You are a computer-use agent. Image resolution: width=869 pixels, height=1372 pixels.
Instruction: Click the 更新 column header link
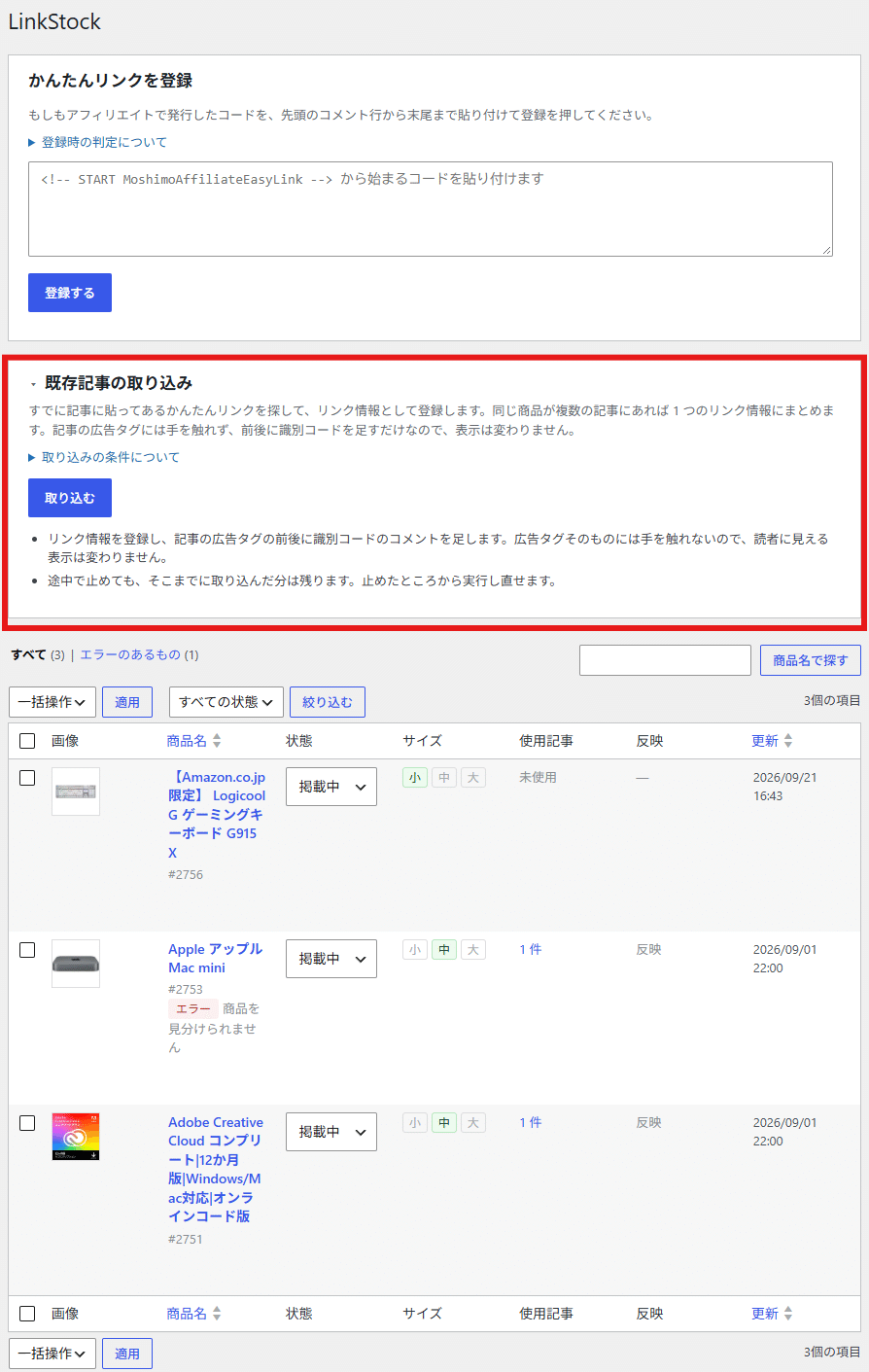click(765, 741)
